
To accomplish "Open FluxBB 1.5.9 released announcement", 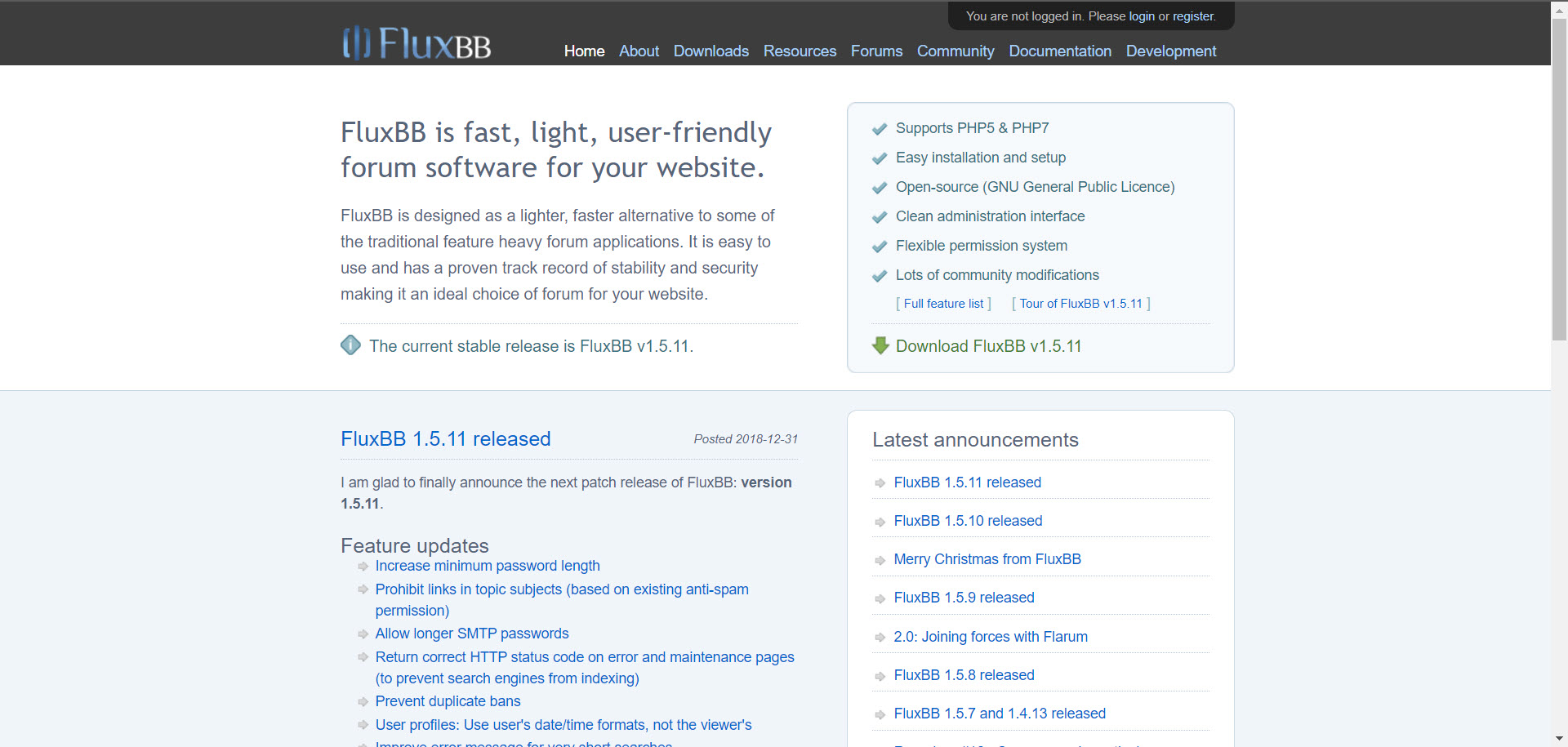I will pyautogui.click(x=964, y=598).
